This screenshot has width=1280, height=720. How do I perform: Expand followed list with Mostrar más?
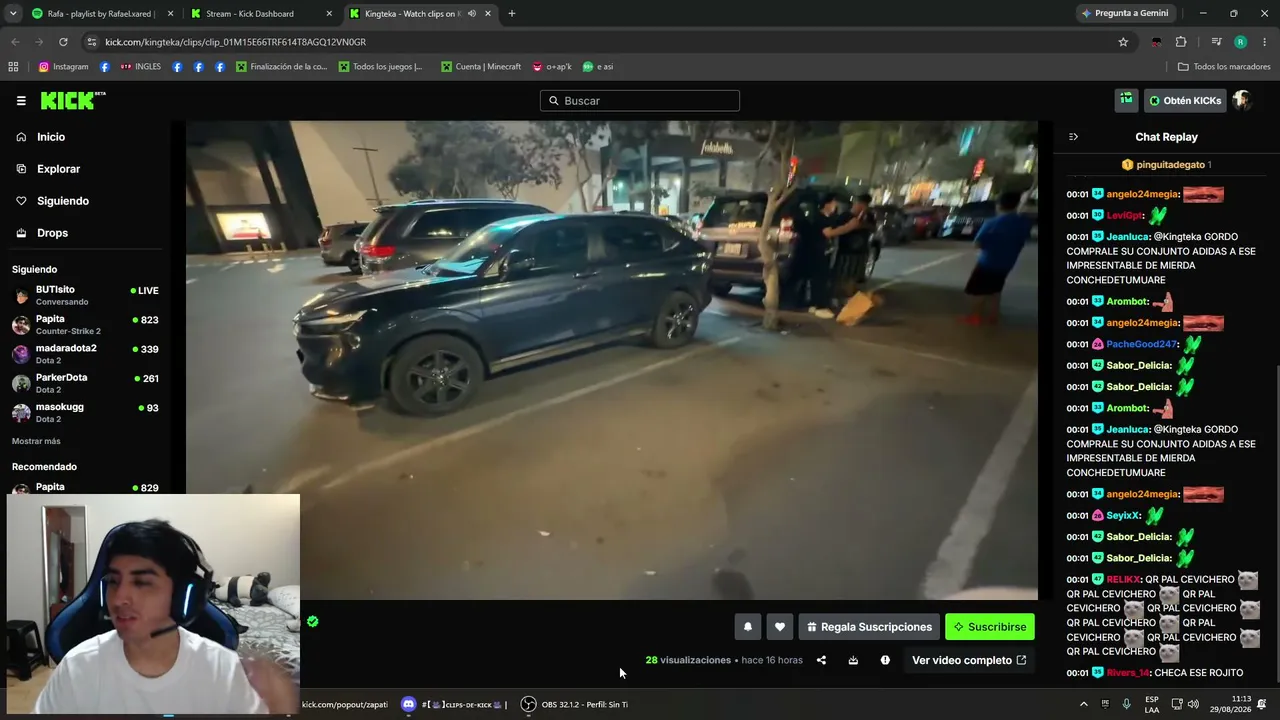36,441
